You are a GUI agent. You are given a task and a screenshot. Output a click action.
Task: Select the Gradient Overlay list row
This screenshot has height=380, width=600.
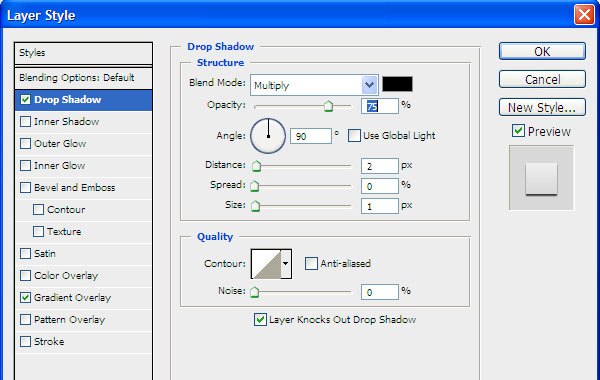click(83, 298)
